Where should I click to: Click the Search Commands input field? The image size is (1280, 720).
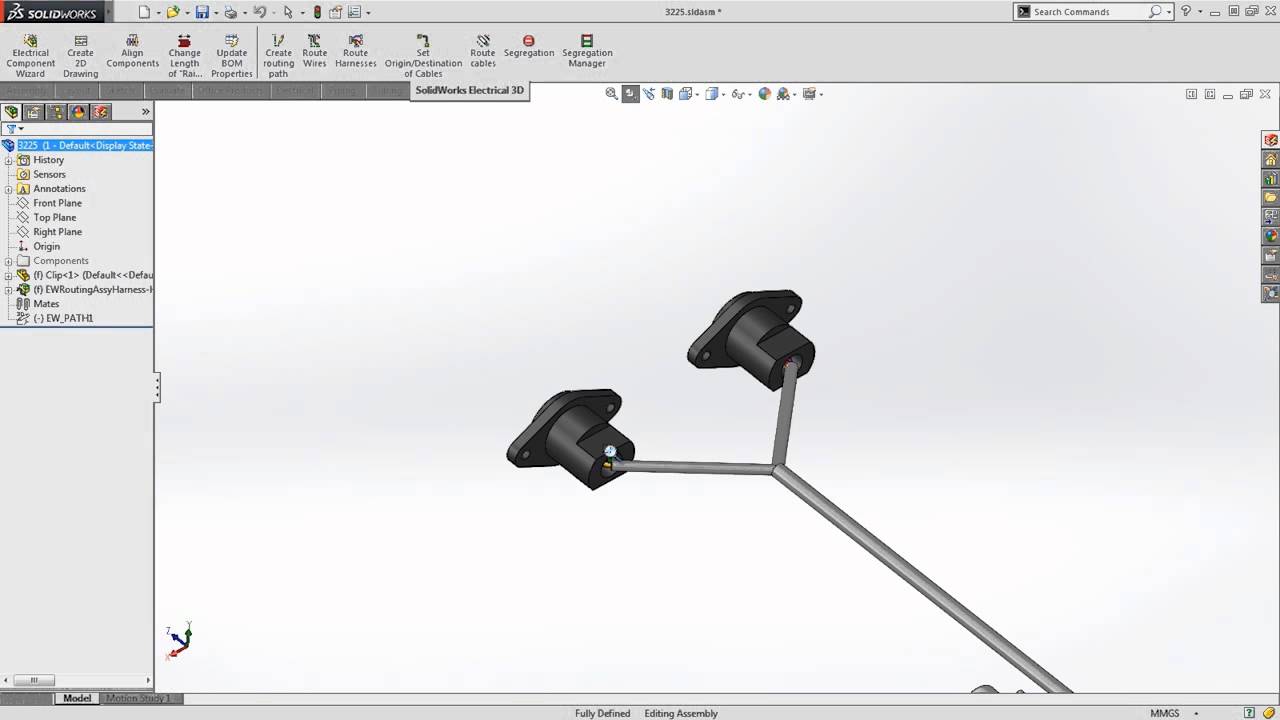pyautogui.click(x=1089, y=12)
